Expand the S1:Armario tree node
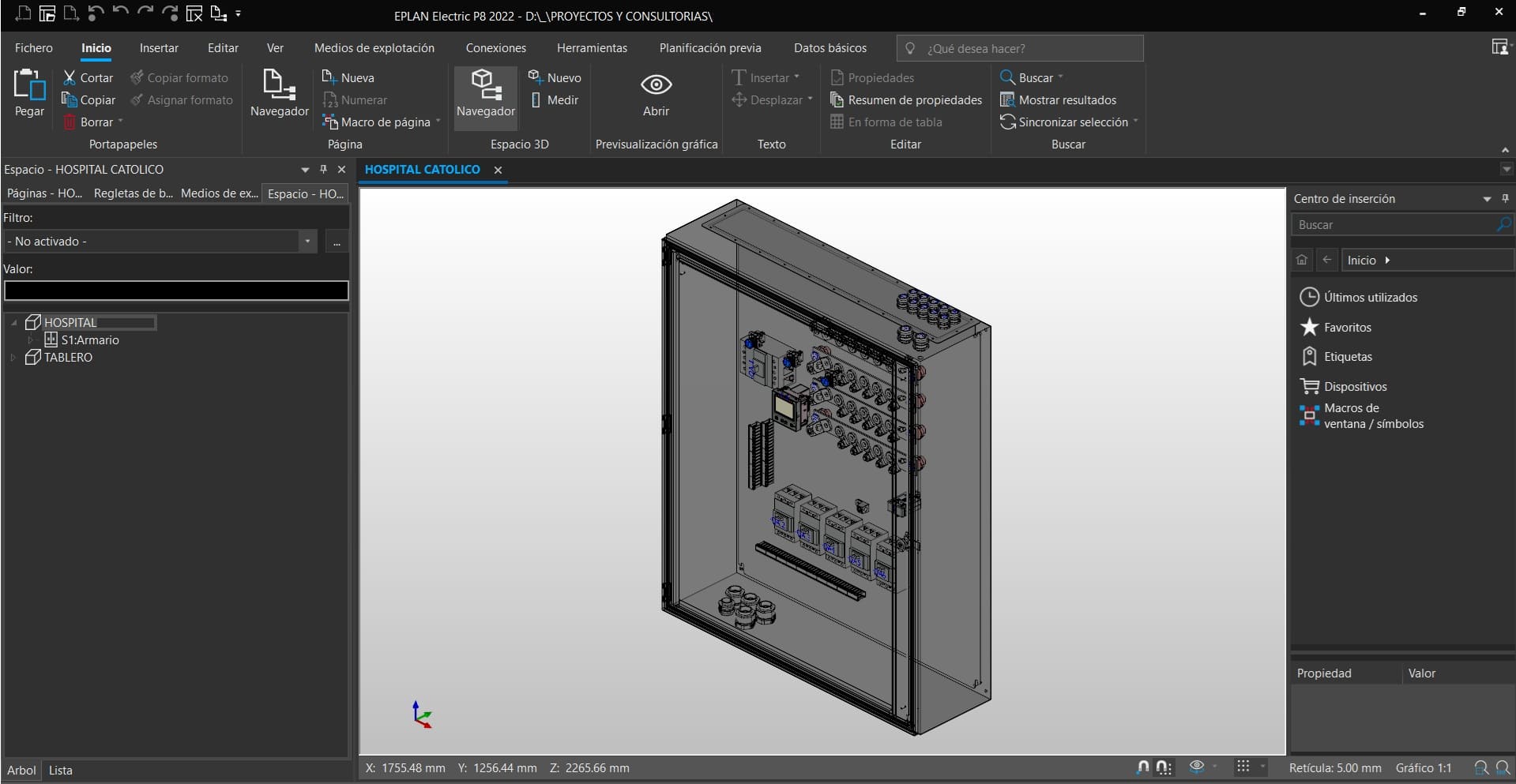This screenshot has height=784, width=1516. [32, 339]
